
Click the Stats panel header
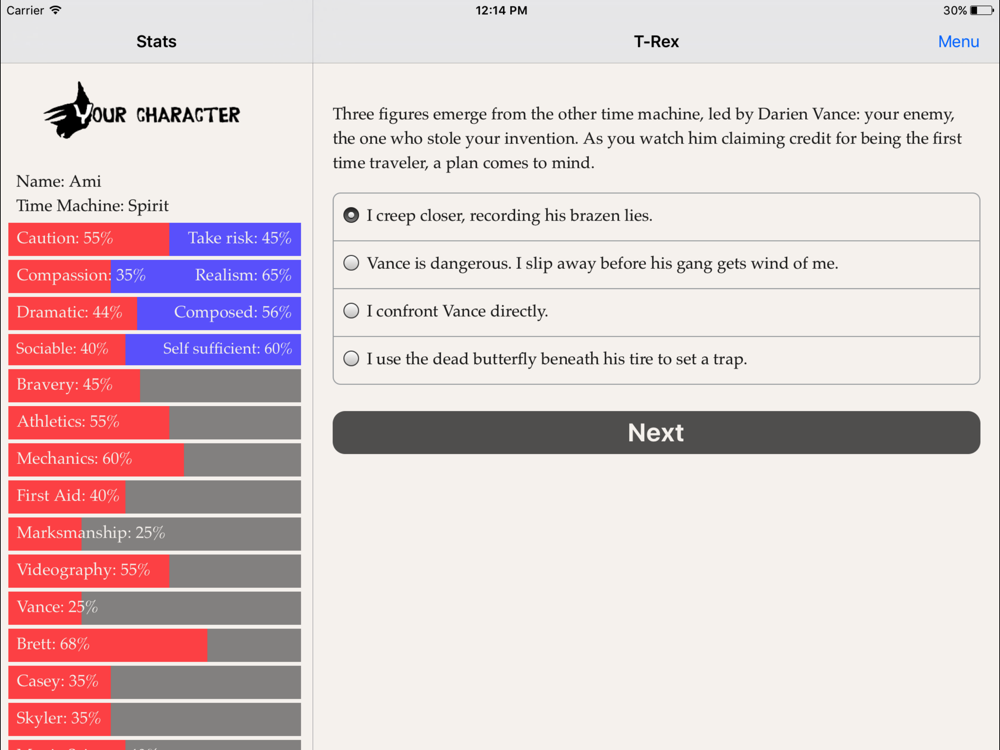(156, 41)
